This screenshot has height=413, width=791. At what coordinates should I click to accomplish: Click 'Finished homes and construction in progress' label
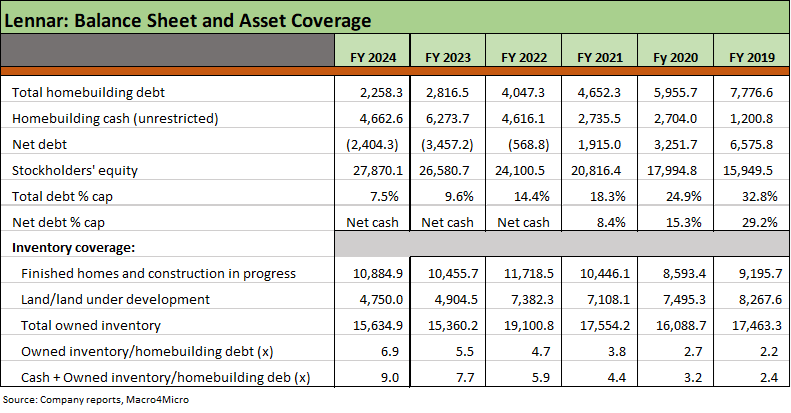point(158,273)
